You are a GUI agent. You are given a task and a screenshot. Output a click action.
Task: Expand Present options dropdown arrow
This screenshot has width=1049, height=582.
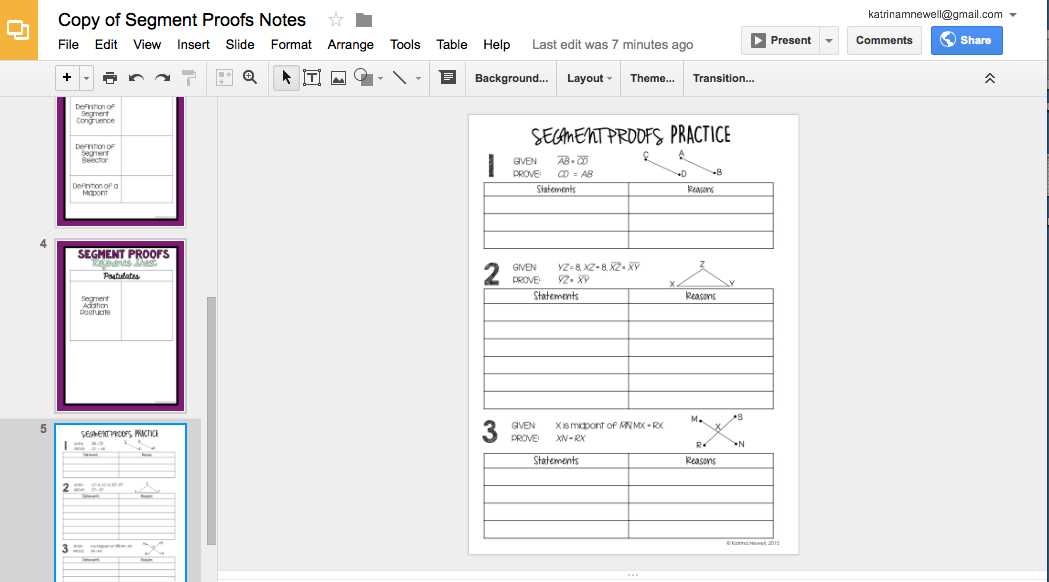(829, 40)
